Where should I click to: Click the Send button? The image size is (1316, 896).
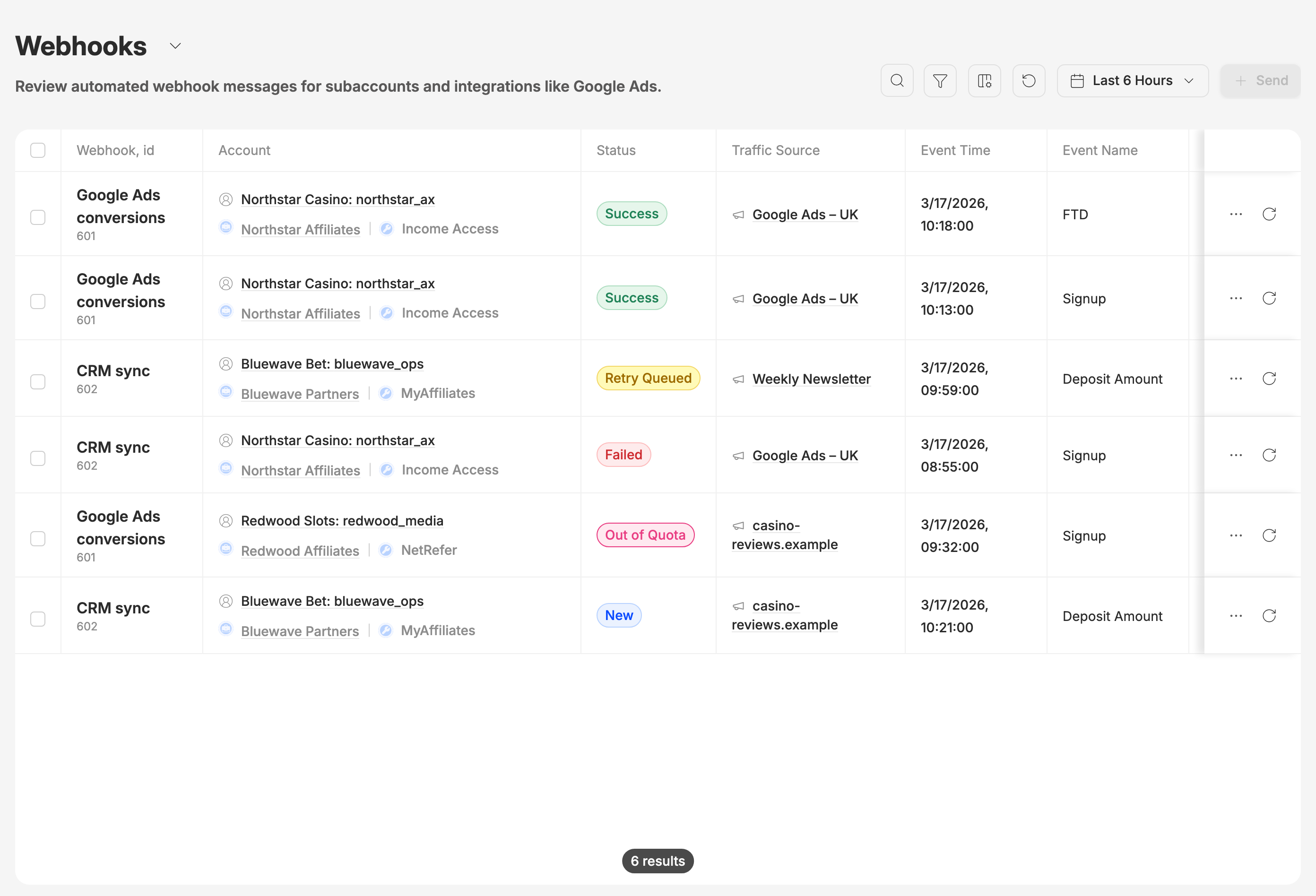pyautogui.click(x=1261, y=81)
